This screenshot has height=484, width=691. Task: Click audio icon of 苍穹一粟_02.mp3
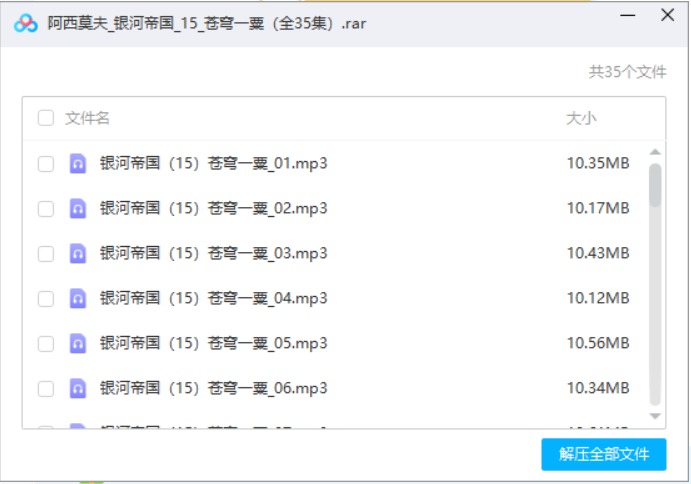[x=77, y=209]
